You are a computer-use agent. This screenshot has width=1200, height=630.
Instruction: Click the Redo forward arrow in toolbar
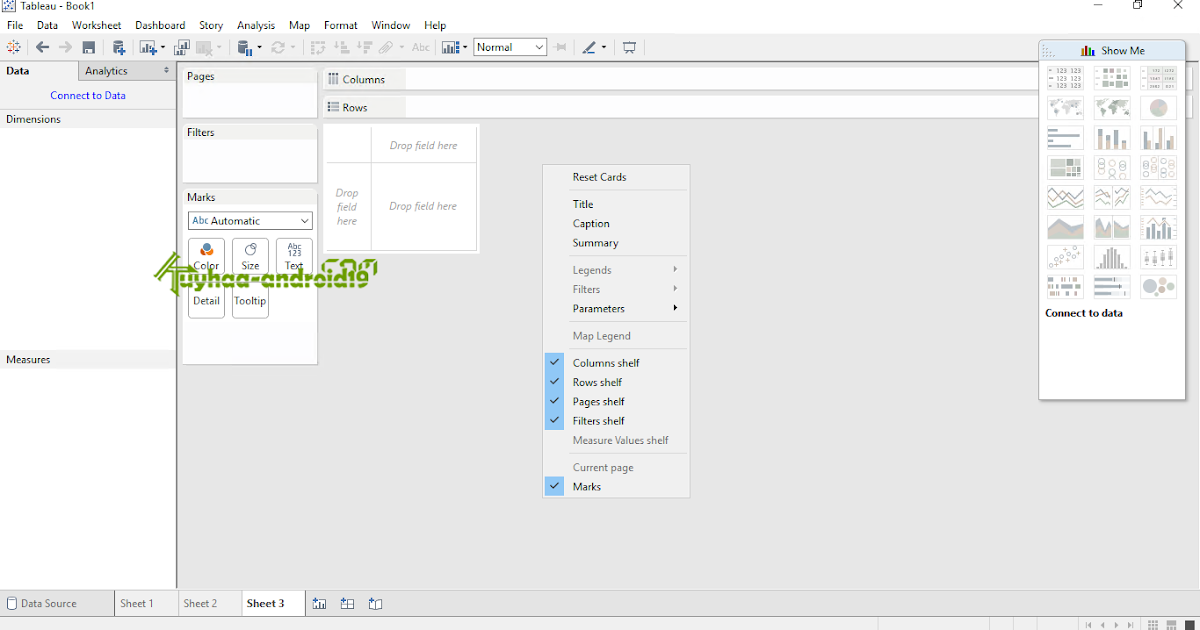(x=65, y=47)
